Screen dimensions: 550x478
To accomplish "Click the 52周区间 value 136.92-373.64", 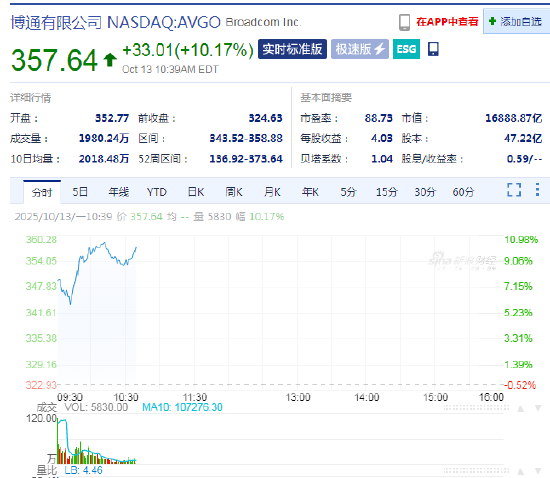I will click(246, 159).
